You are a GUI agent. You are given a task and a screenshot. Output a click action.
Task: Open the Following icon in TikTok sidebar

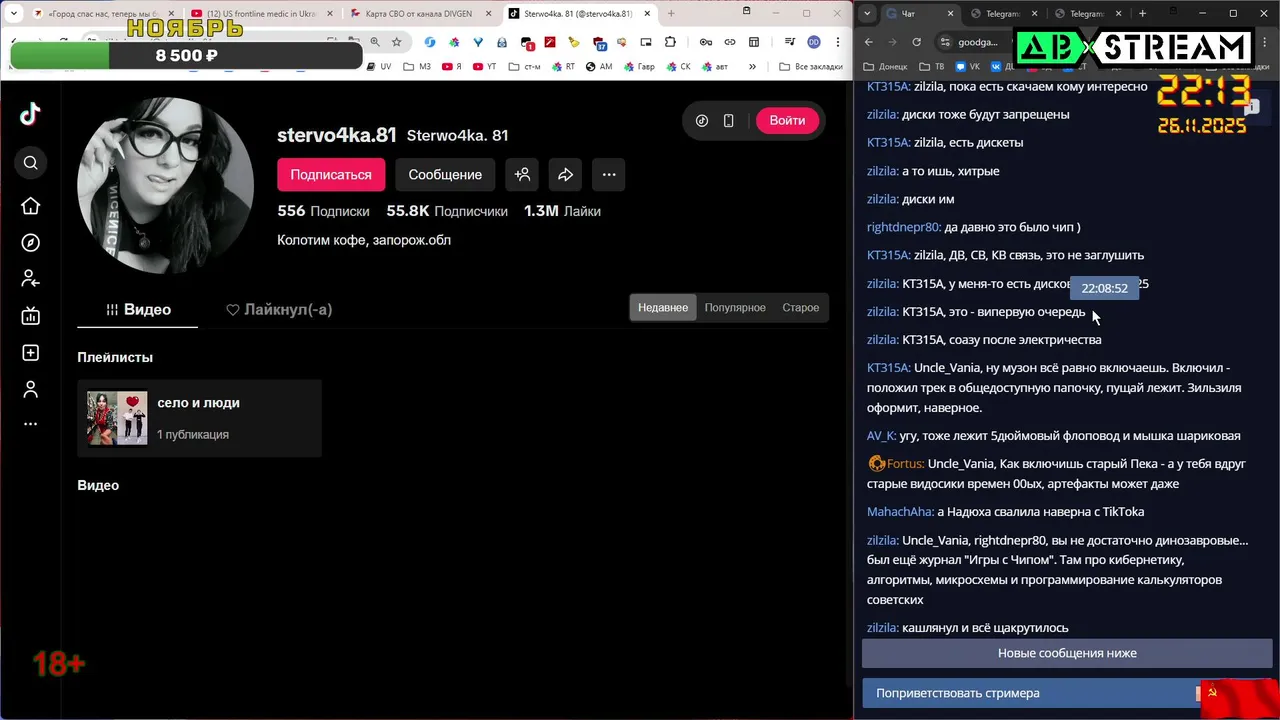pyautogui.click(x=30, y=279)
